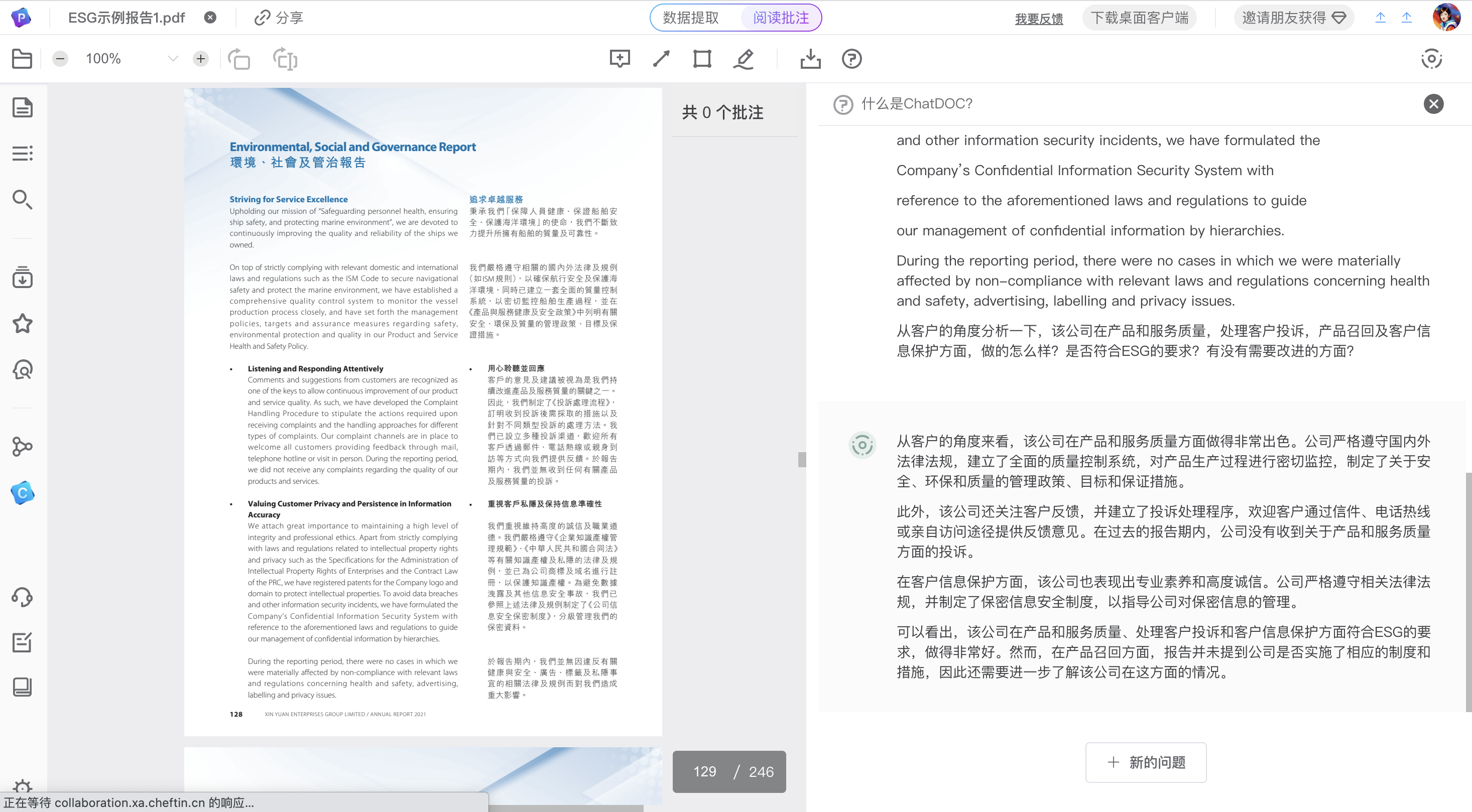The height and width of the screenshot is (812, 1472).
Task: Select the rectangle annotation tool
Action: [702, 59]
